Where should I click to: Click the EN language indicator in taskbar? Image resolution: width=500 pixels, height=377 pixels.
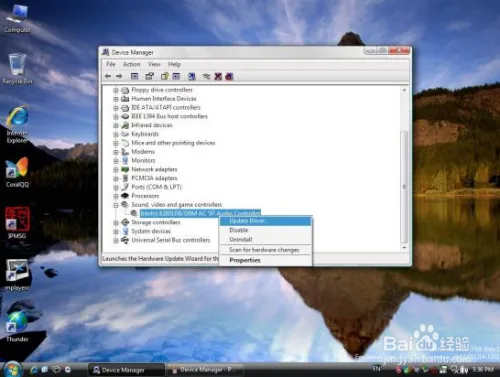click(x=376, y=369)
